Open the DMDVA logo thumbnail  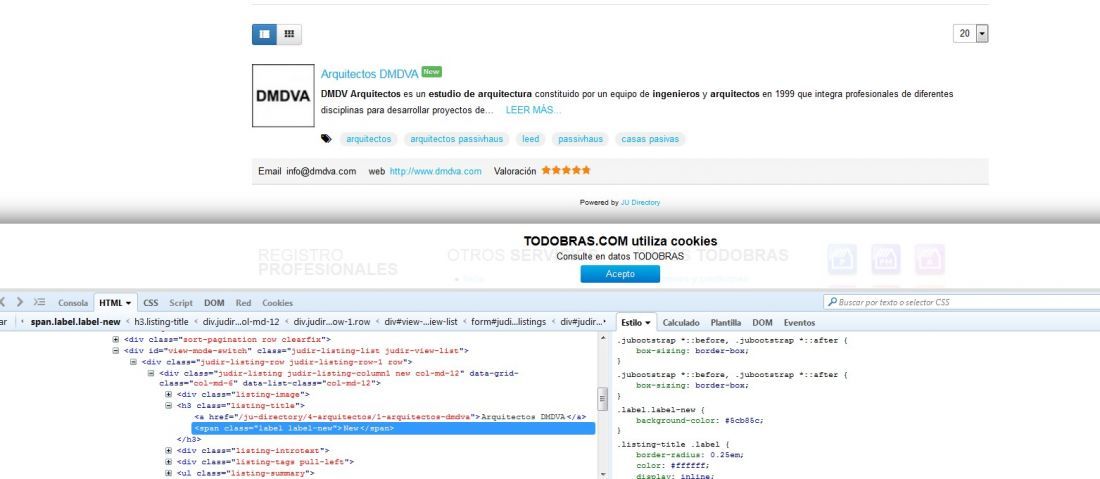pos(283,96)
